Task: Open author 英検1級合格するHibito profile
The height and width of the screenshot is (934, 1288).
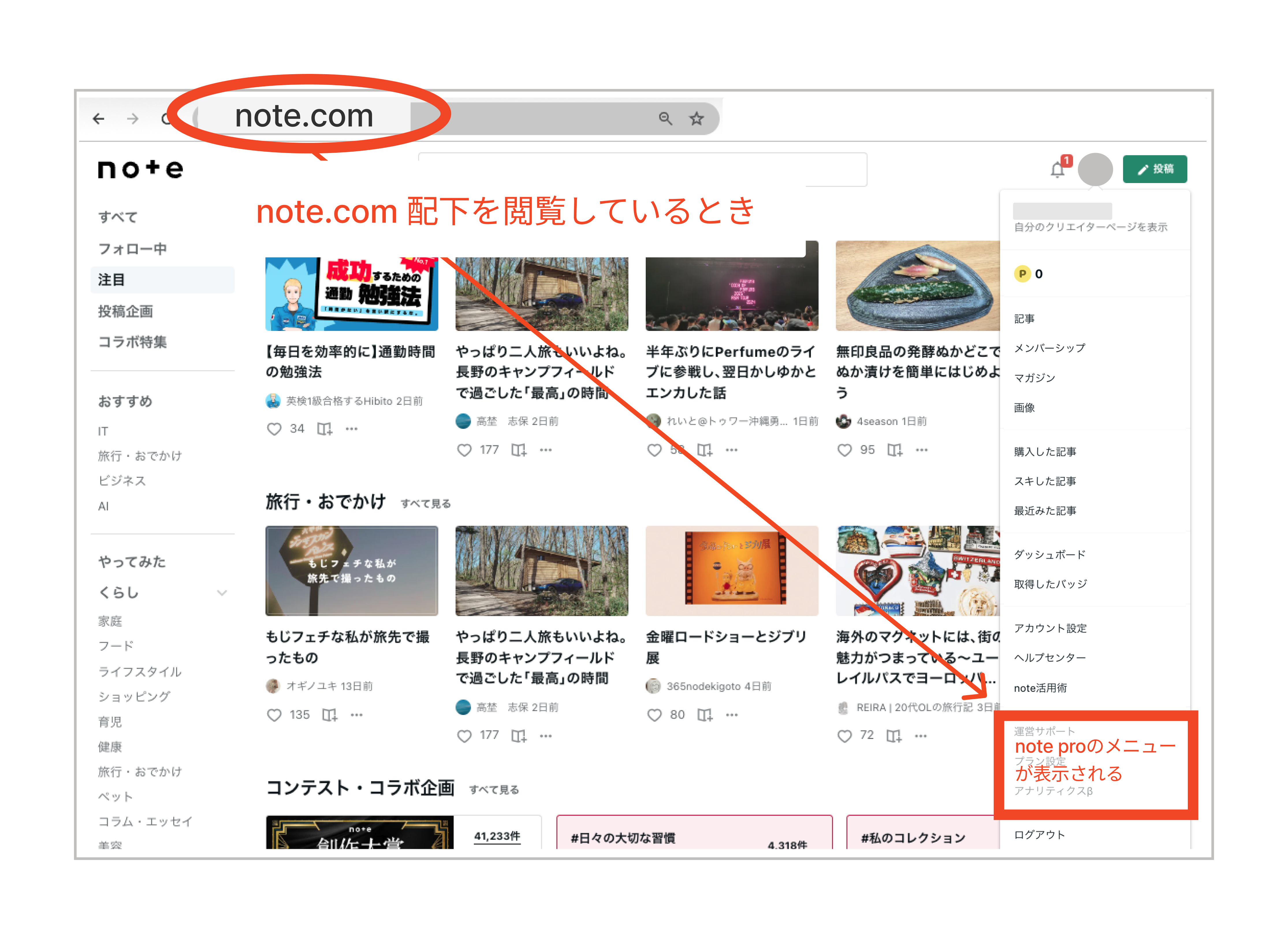Action: (x=339, y=401)
